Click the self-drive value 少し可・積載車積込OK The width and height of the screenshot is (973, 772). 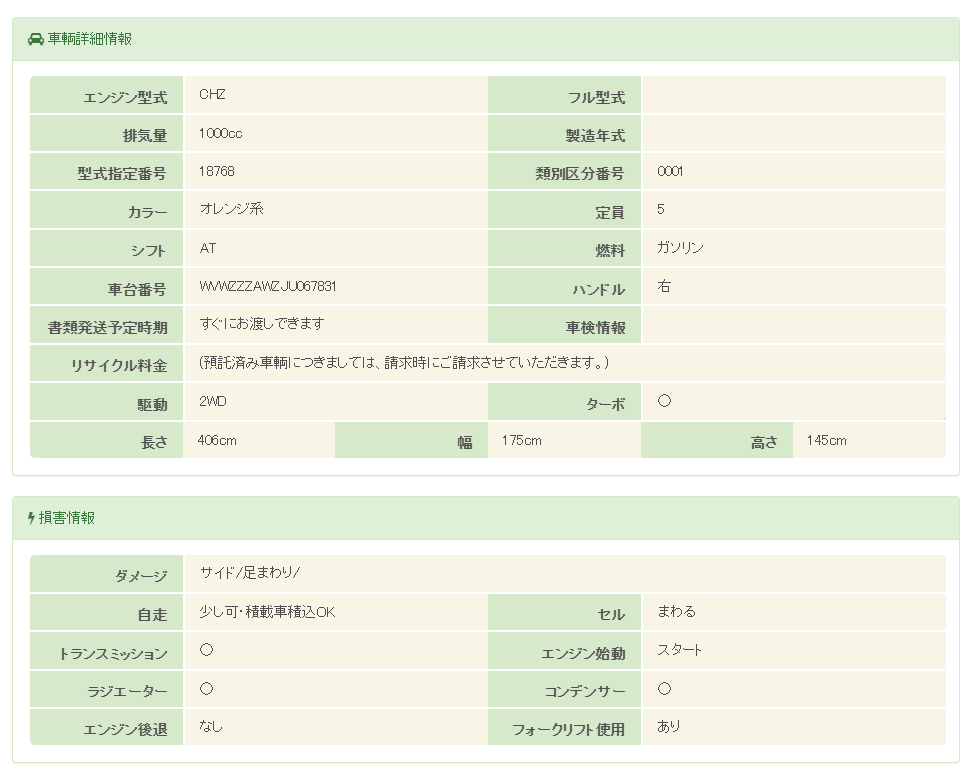click(267, 612)
